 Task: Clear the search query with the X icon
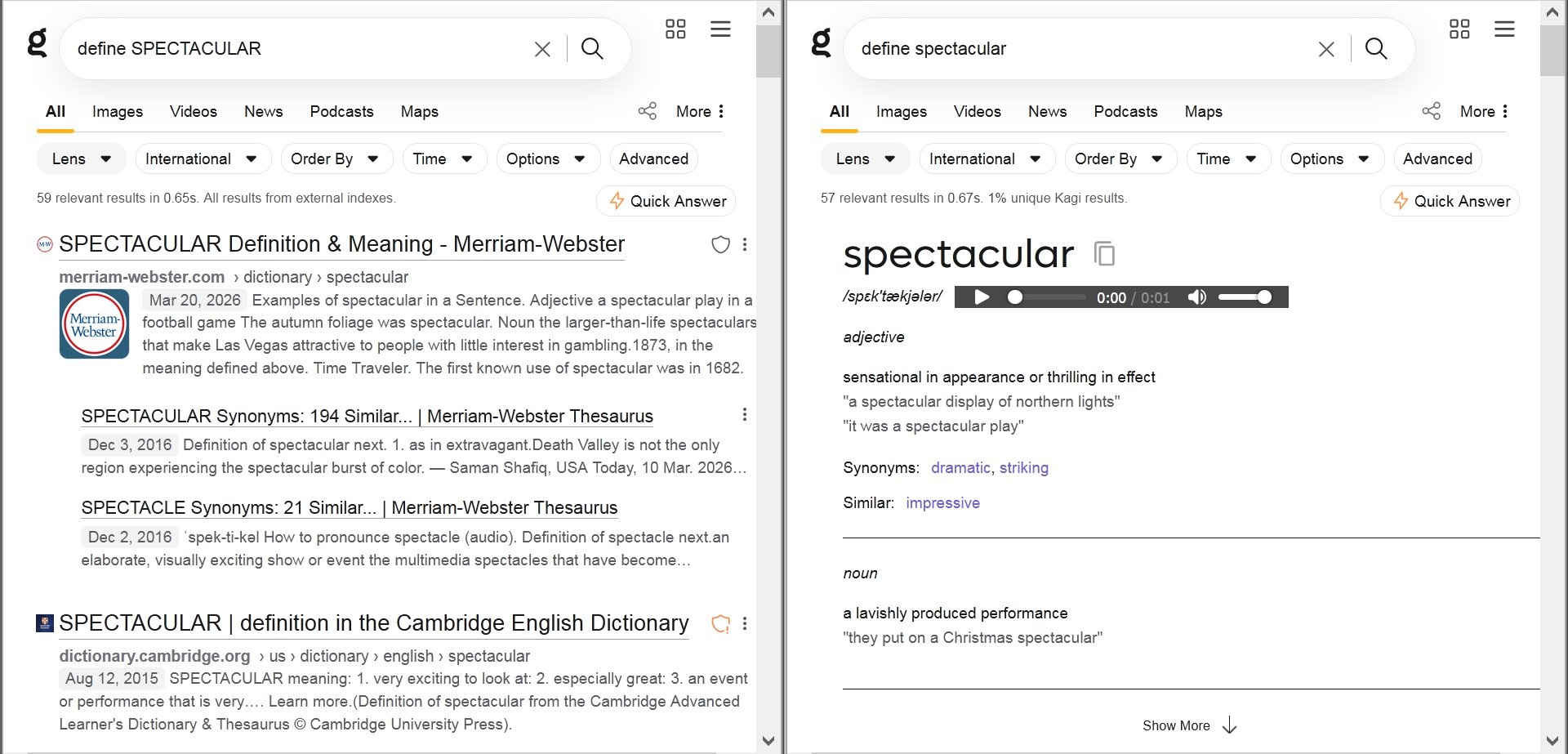(x=542, y=48)
